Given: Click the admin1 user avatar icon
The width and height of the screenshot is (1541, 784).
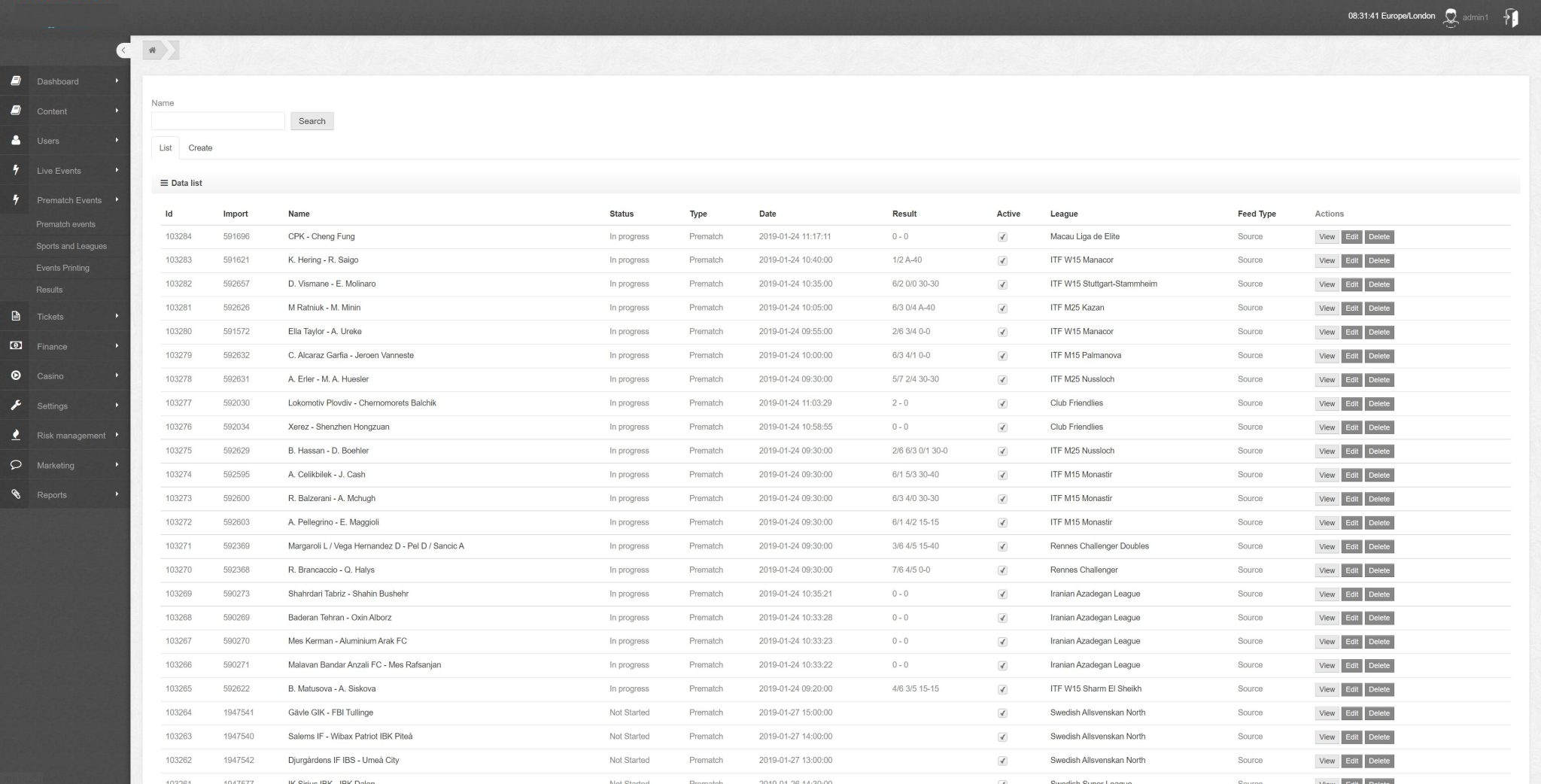Looking at the screenshot, I should [1450, 17].
